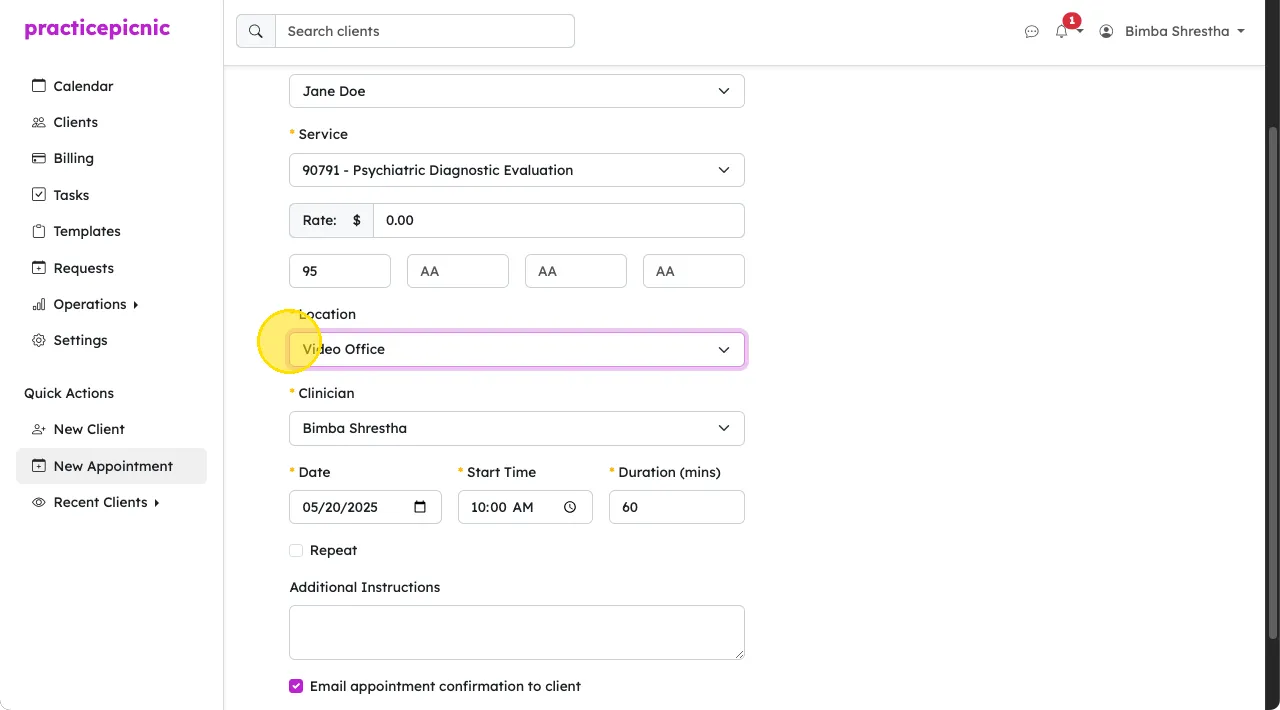Focus the Search clients field
The height and width of the screenshot is (710, 1280).
(x=425, y=31)
